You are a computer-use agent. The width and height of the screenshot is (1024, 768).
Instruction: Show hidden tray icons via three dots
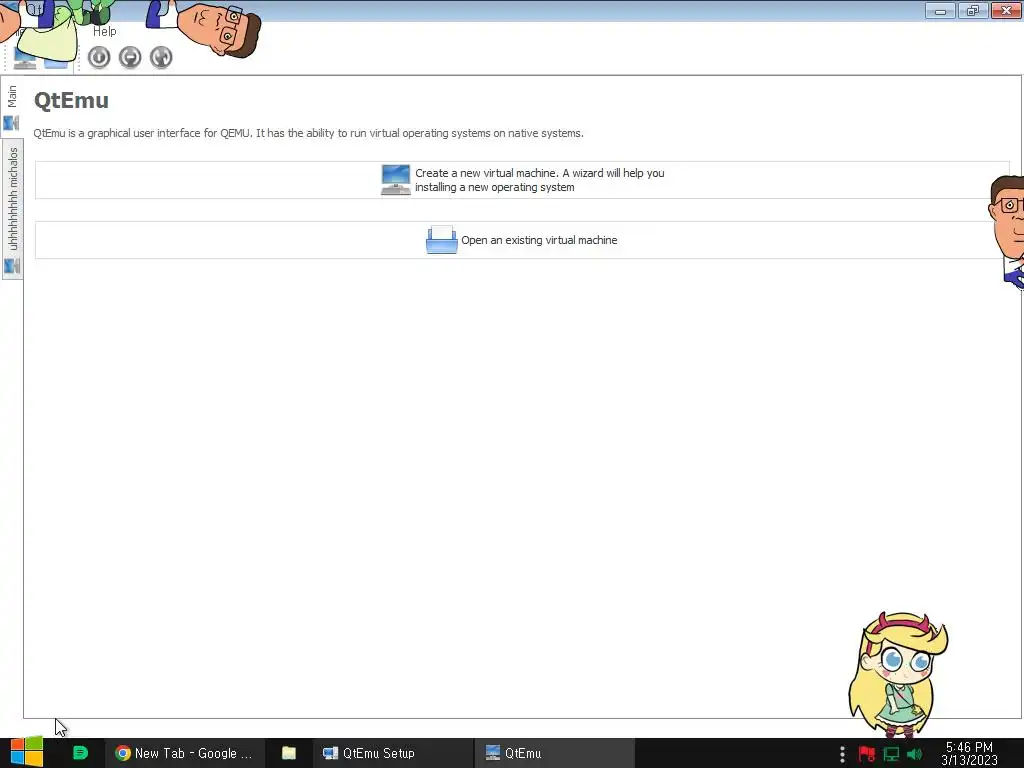pyautogui.click(x=842, y=754)
